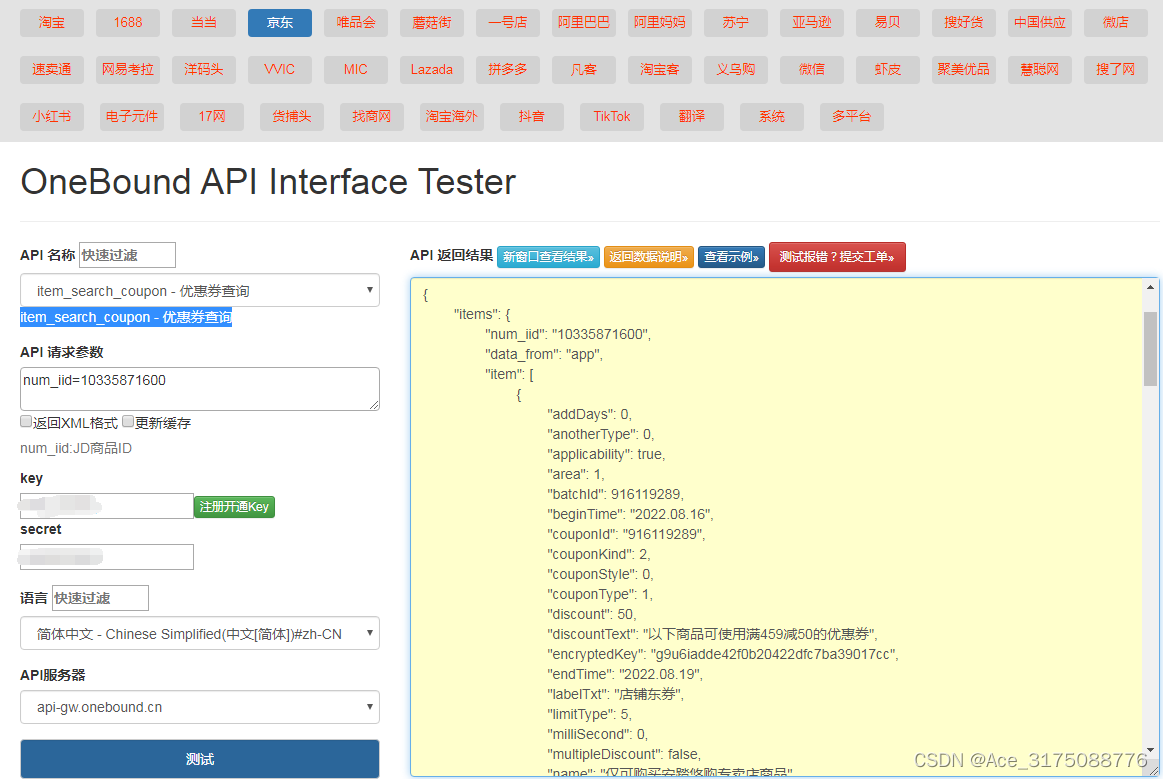Open 返回数据说明 orange button
The height and width of the screenshot is (779, 1163).
point(649,257)
